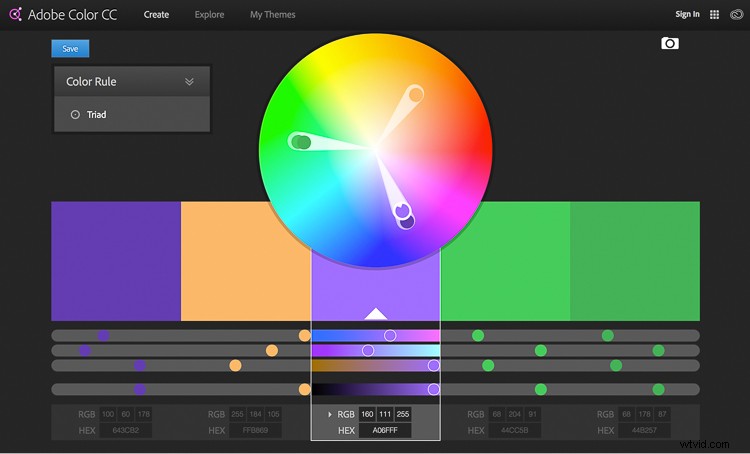This screenshot has height=454, width=750.
Task: Select the dark purple swatch on the left
Action: tap(116, 261)
